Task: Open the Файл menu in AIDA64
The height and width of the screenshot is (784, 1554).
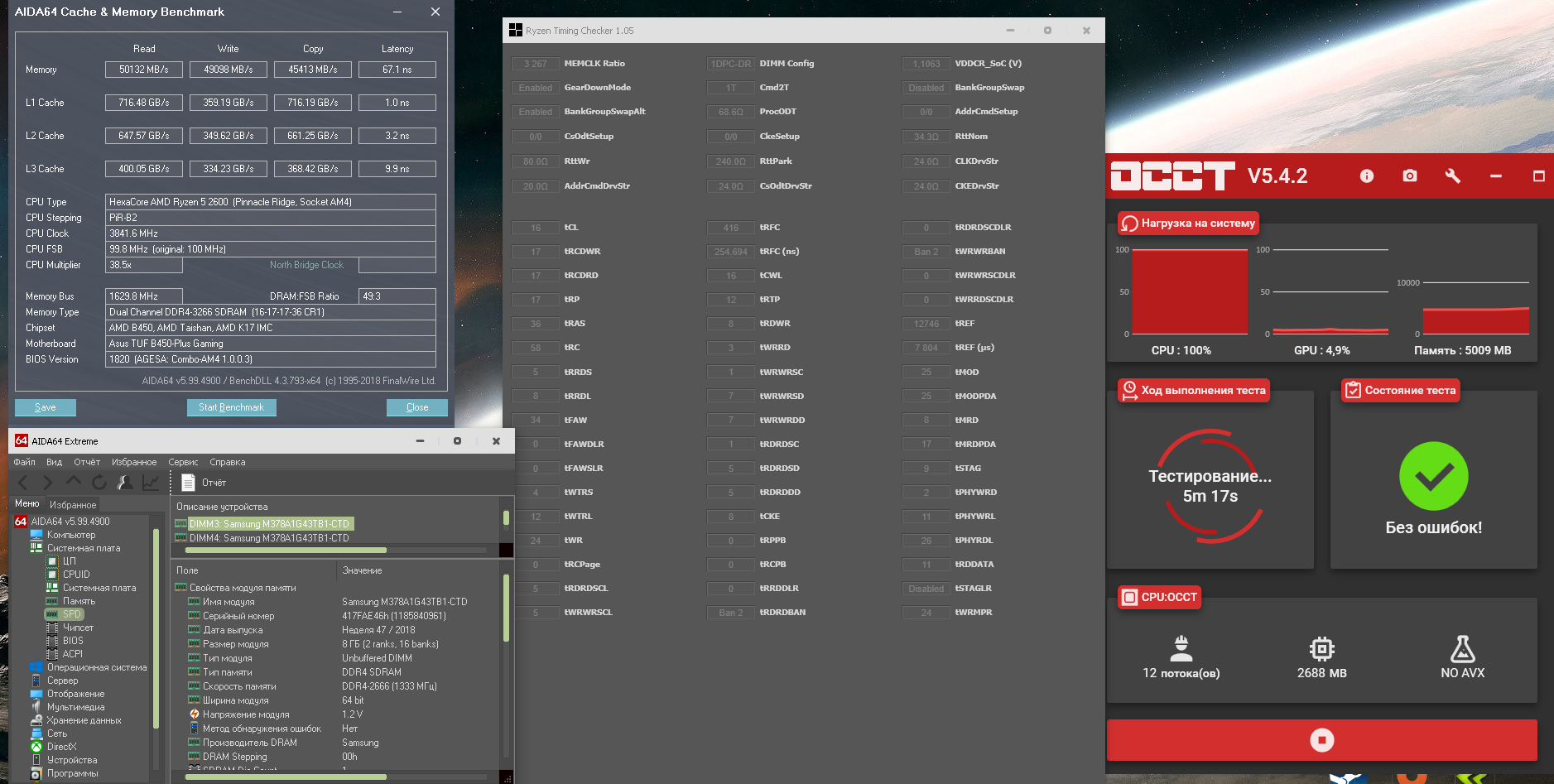Action: 25,462
